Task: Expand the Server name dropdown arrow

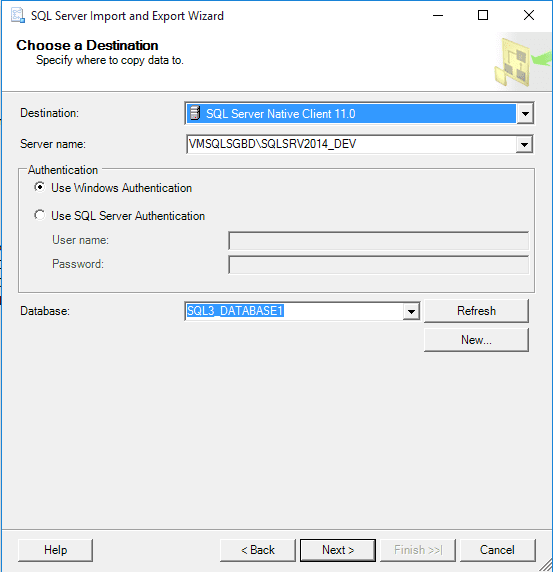Action: 524,144
